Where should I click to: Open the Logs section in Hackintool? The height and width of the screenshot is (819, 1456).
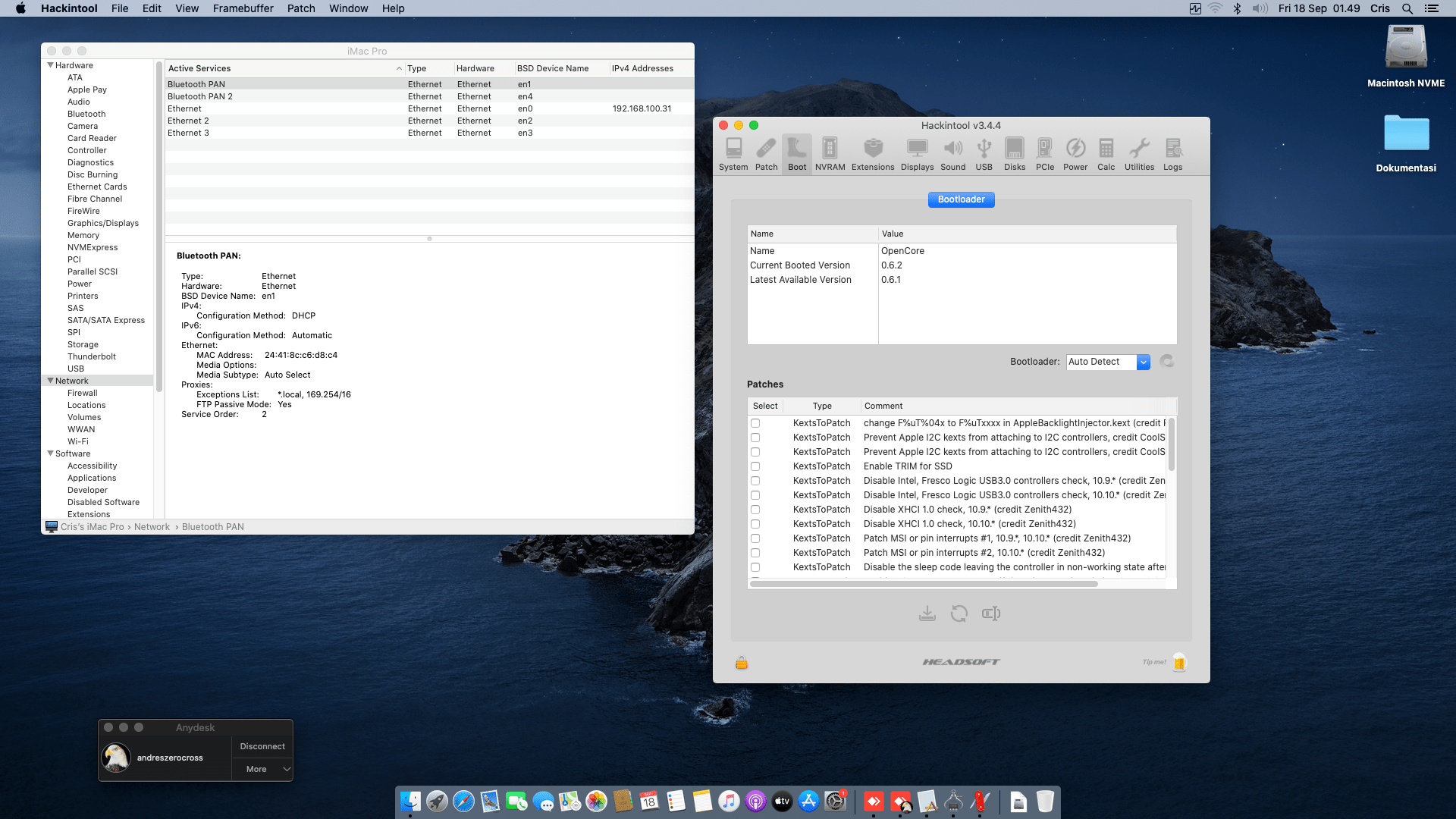point(1172,155)
